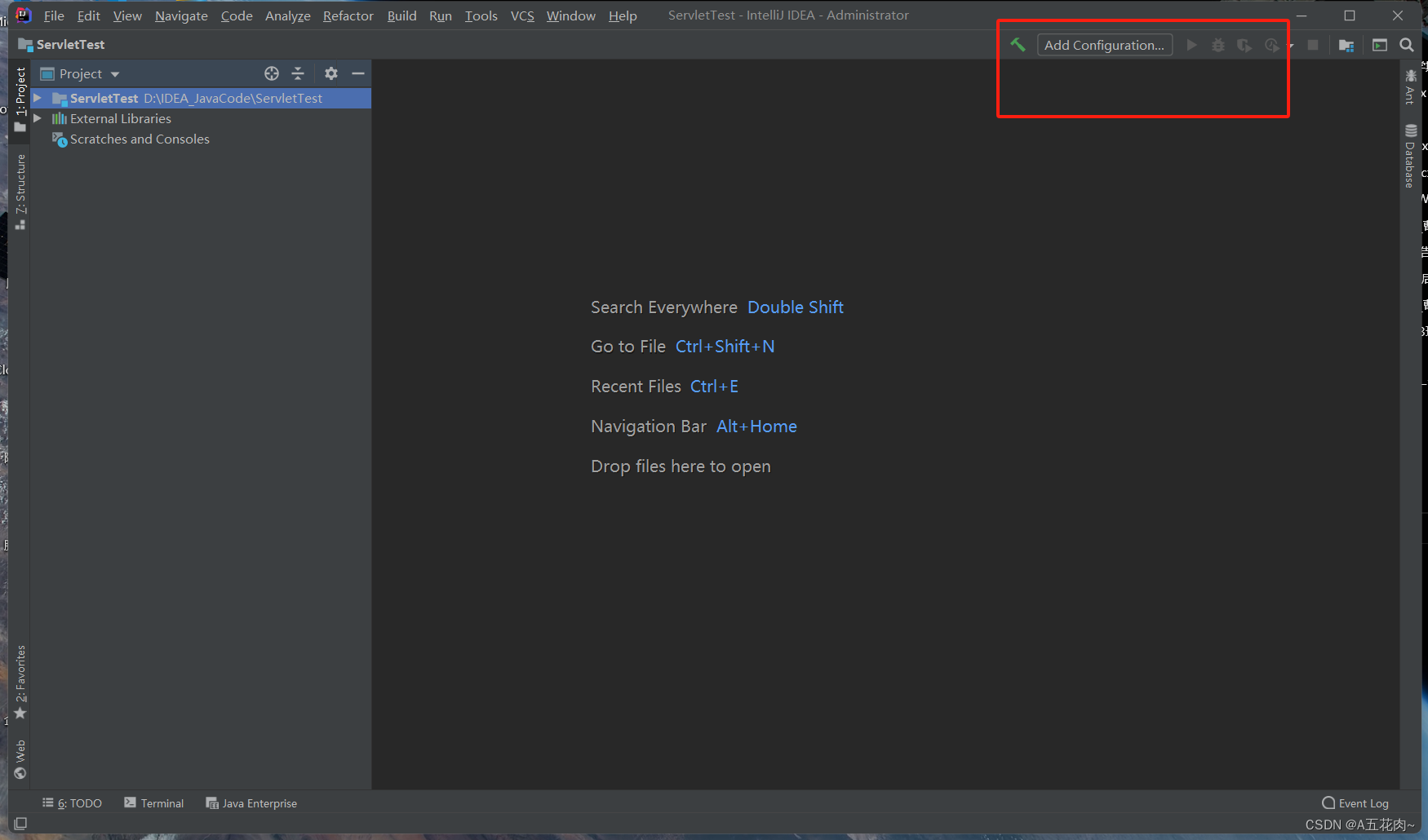The height and width of the screenshot is (840, 1428).
Task: Select the Scroll from Source crosshair icon
Action: pyautogui.click(x=272, y=73)
